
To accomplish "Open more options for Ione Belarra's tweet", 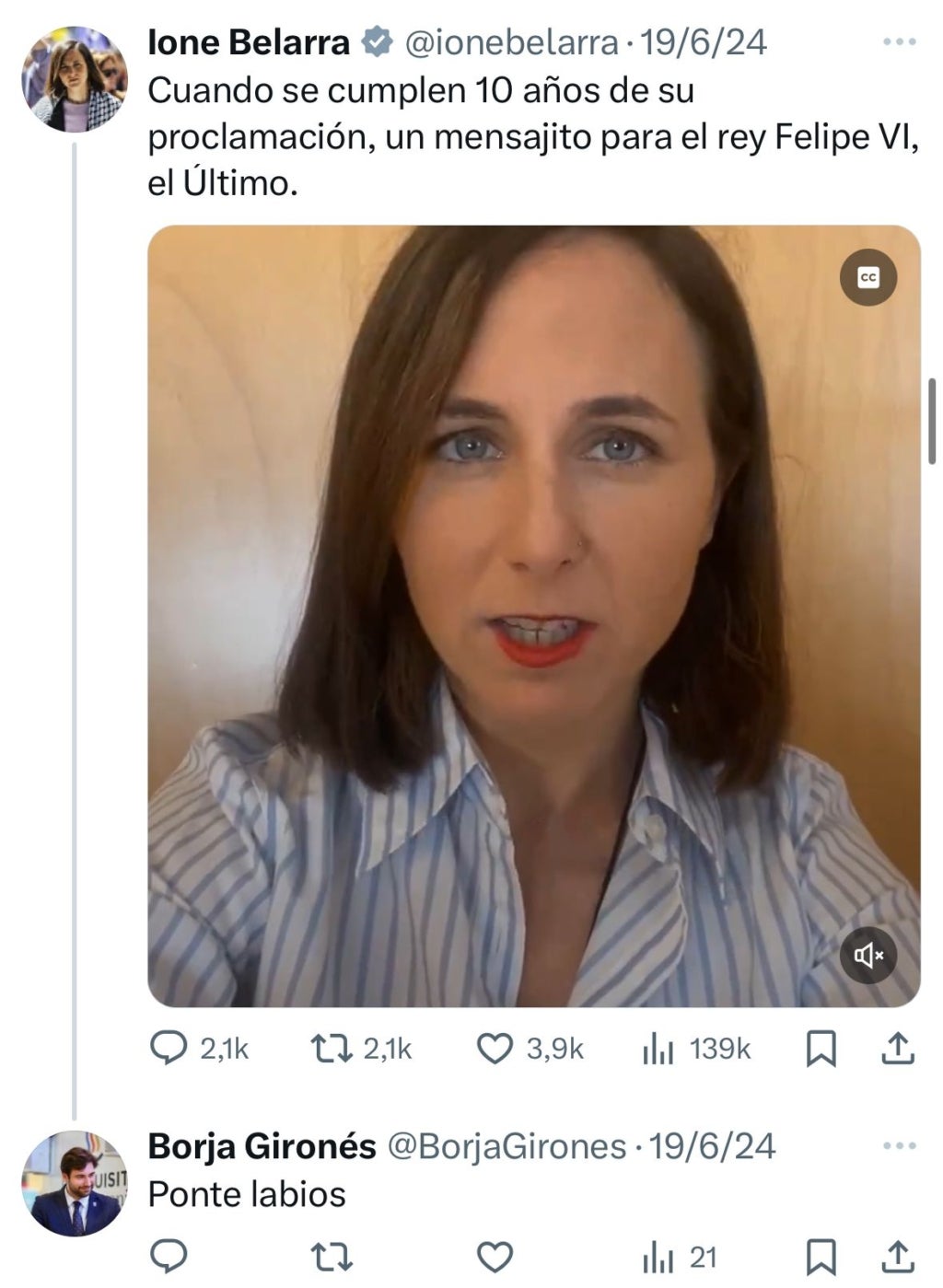I will 899,42.
